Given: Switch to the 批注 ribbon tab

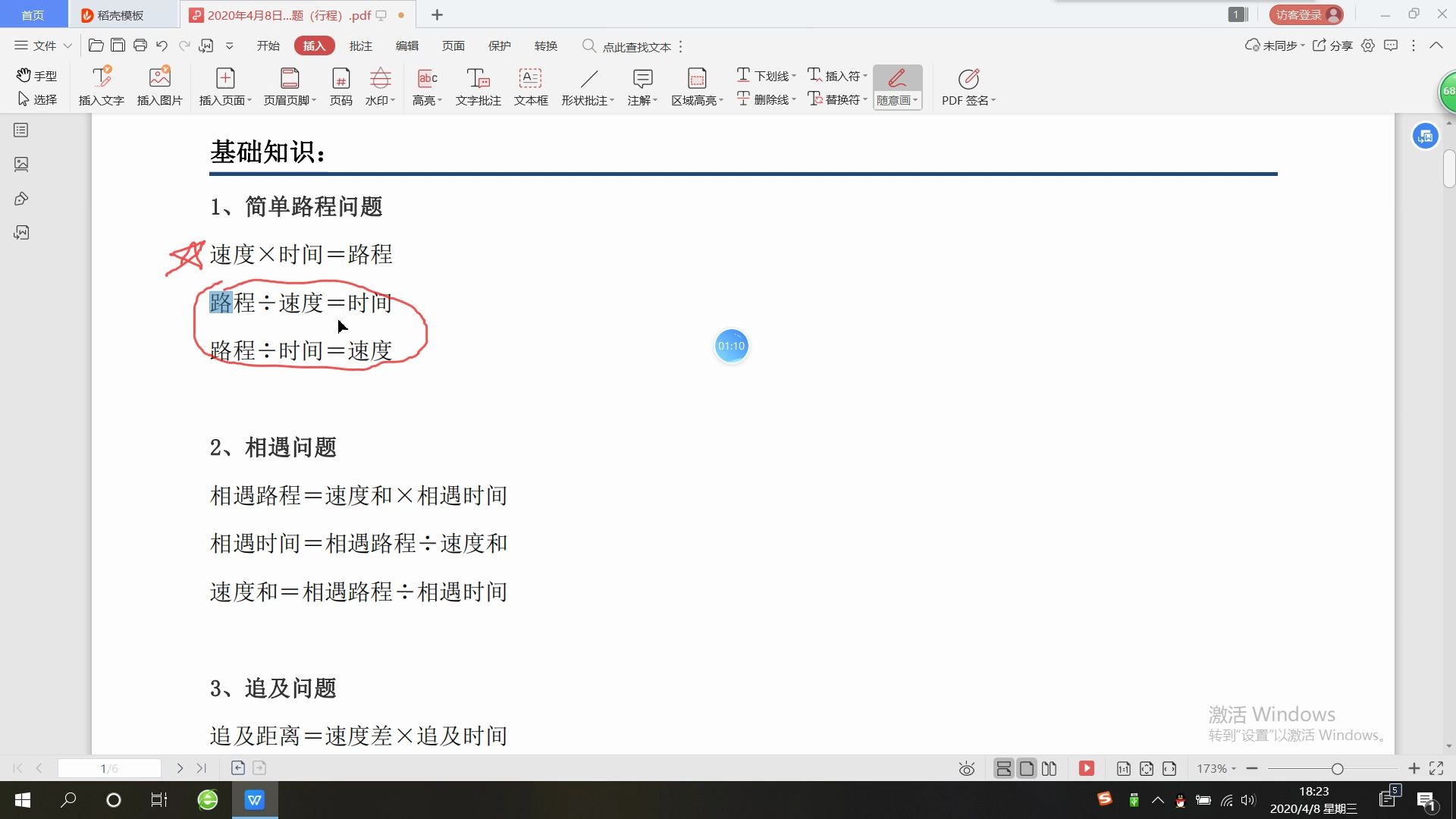Looking at the screenshot, I should point(361,45).
